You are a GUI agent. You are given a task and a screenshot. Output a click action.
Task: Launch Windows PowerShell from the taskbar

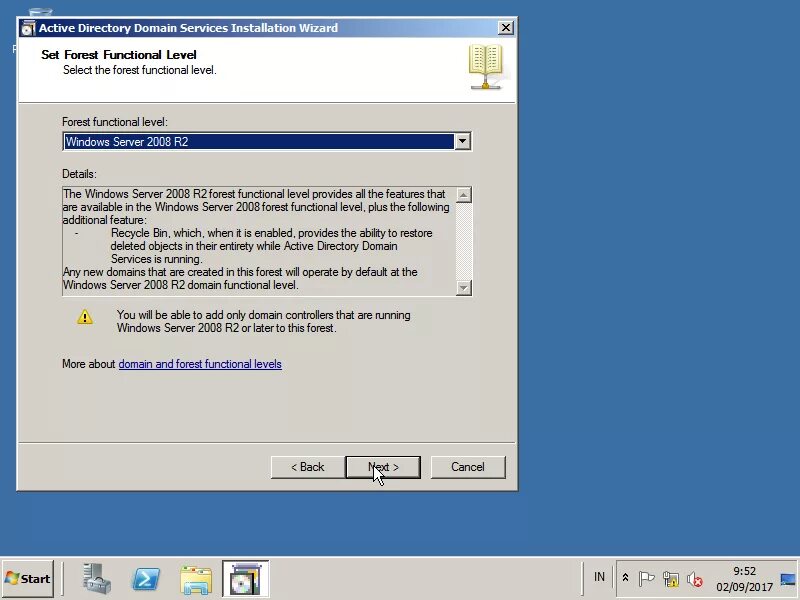point(146,579)
